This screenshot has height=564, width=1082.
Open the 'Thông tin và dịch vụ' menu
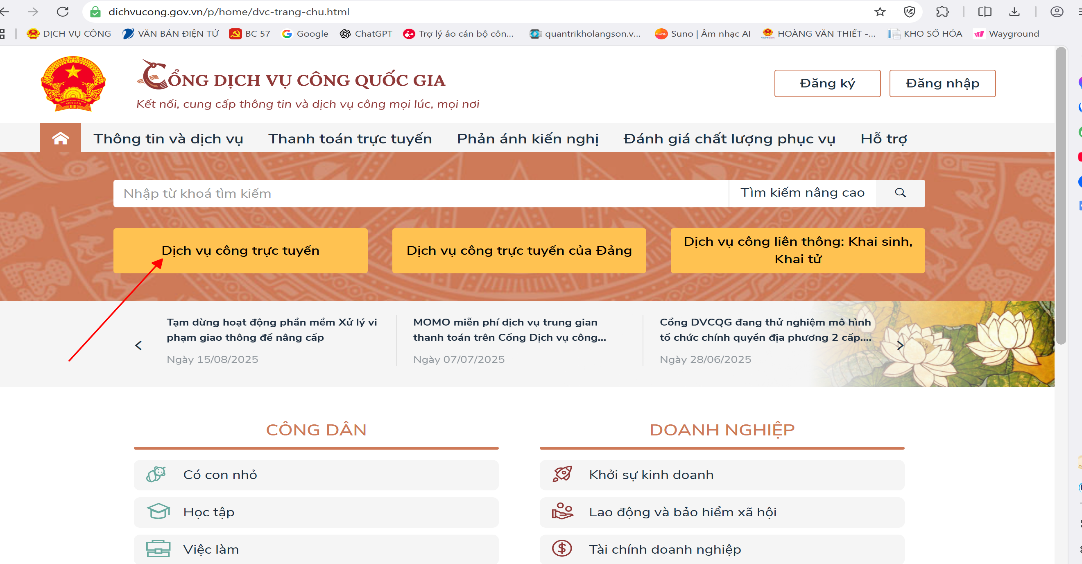click(168, 139)
